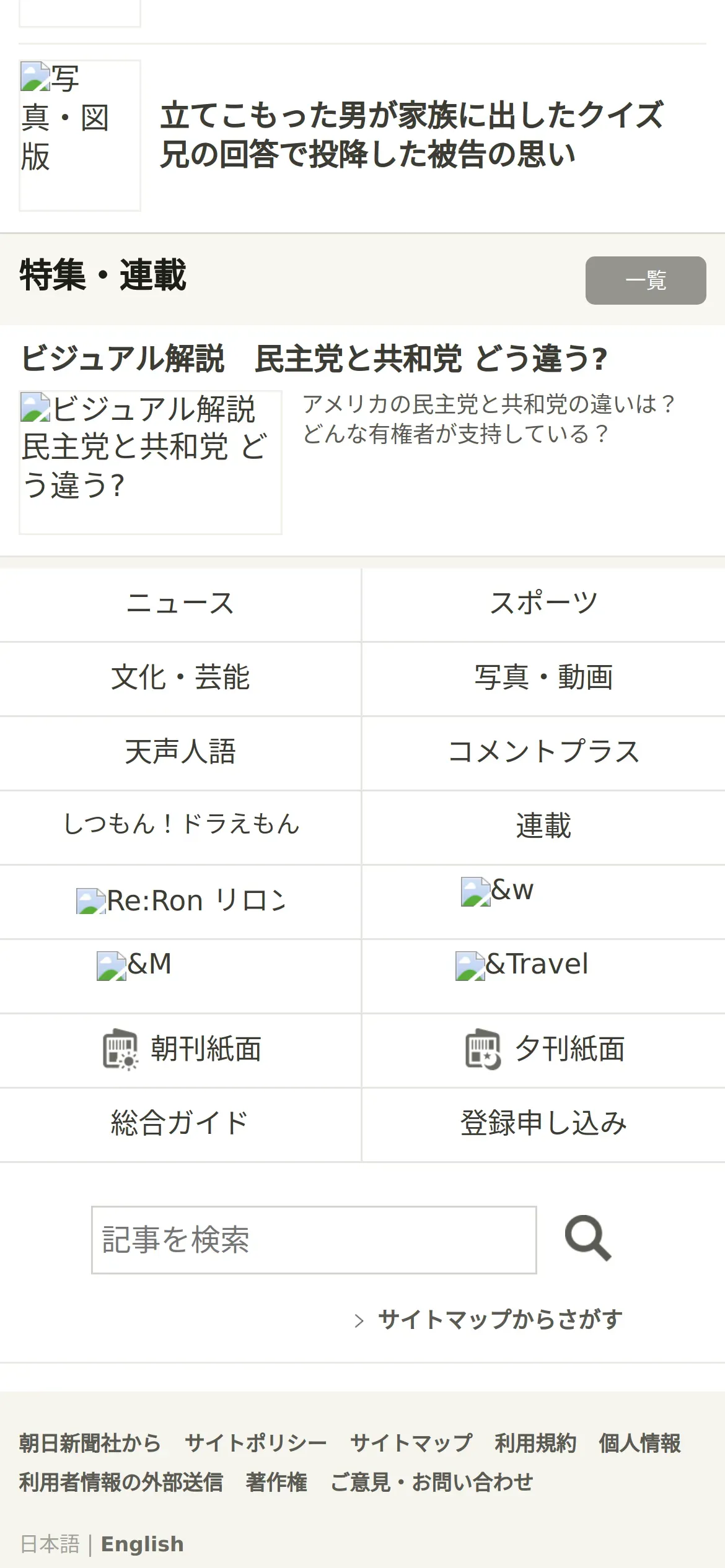The width and height of the screenshot is (725, 1568).
Task: Click the 写真・図版 article thumbnail
Action: (80, 135)
